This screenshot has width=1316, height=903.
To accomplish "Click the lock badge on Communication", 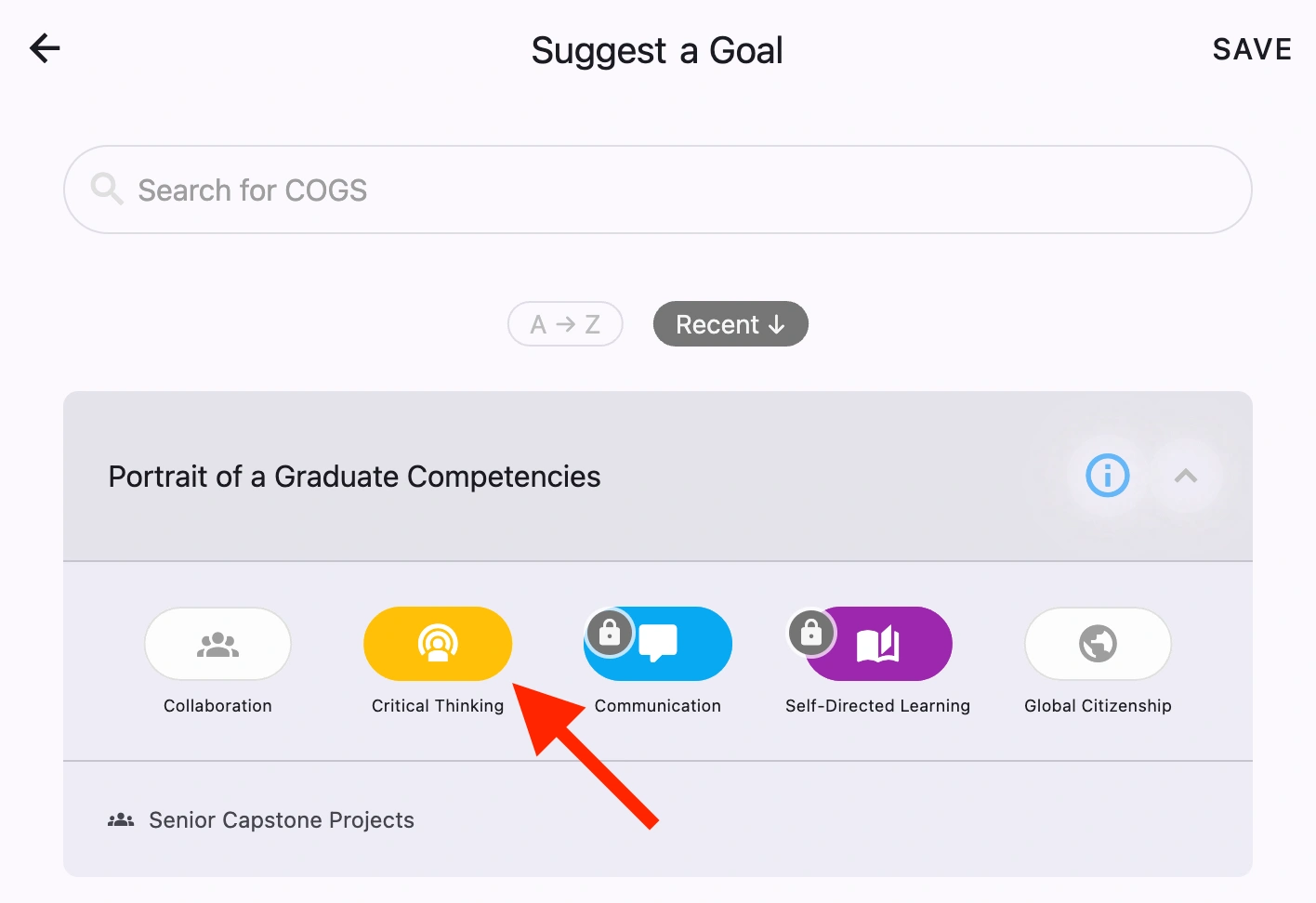I will (610, 633).
